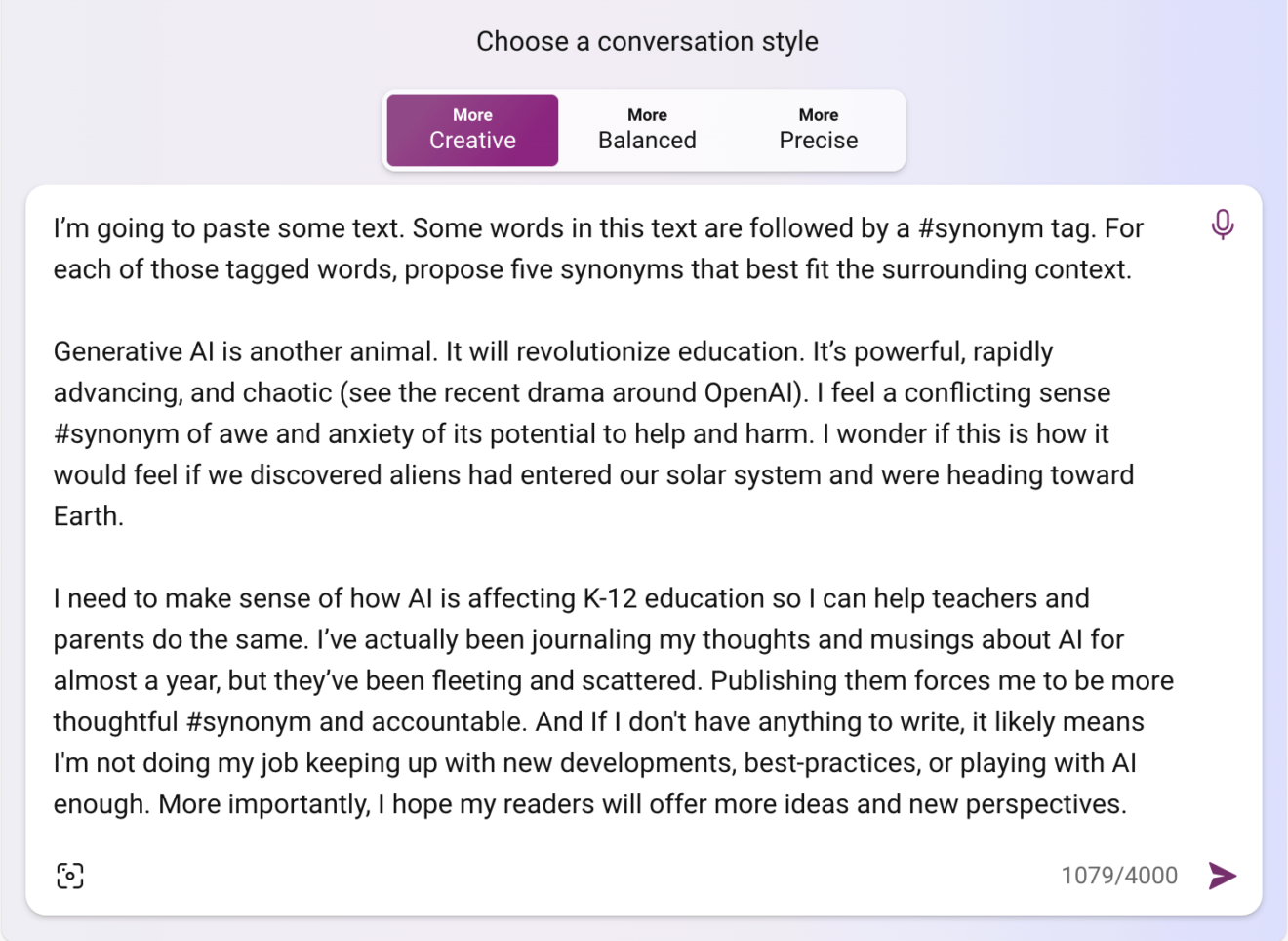Click the "#synonym tag" in the first sentence

pos(1007,228)
